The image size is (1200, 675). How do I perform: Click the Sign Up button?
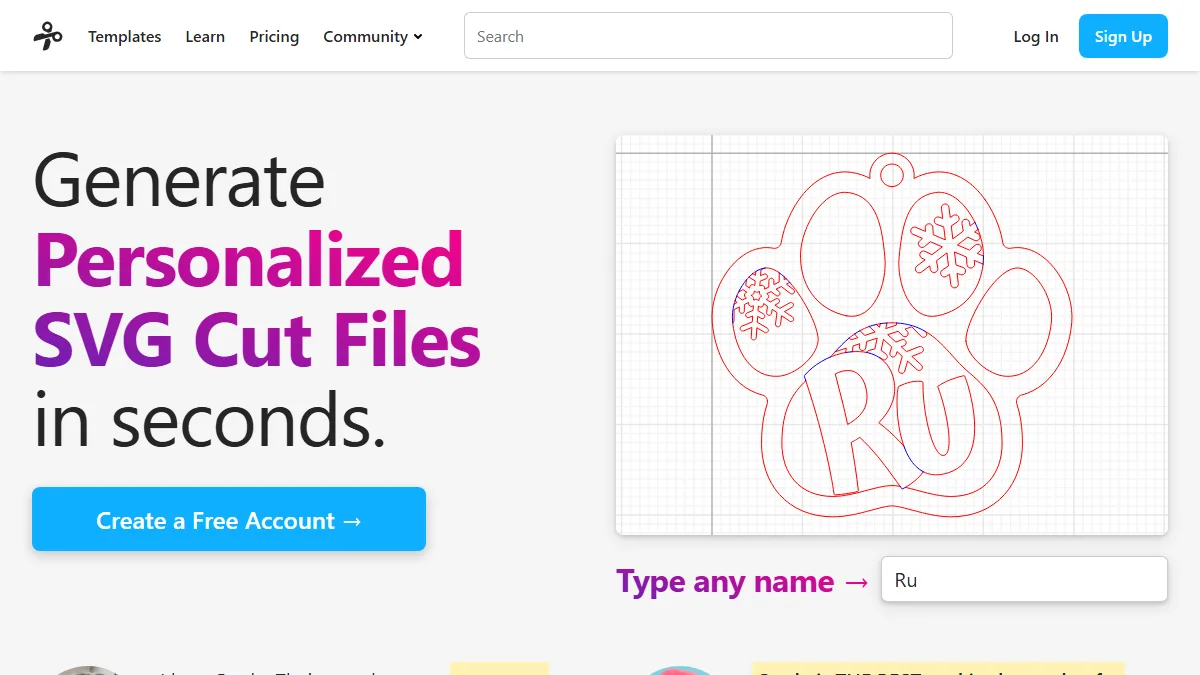pyautogui.click(x=1123, y=36)
